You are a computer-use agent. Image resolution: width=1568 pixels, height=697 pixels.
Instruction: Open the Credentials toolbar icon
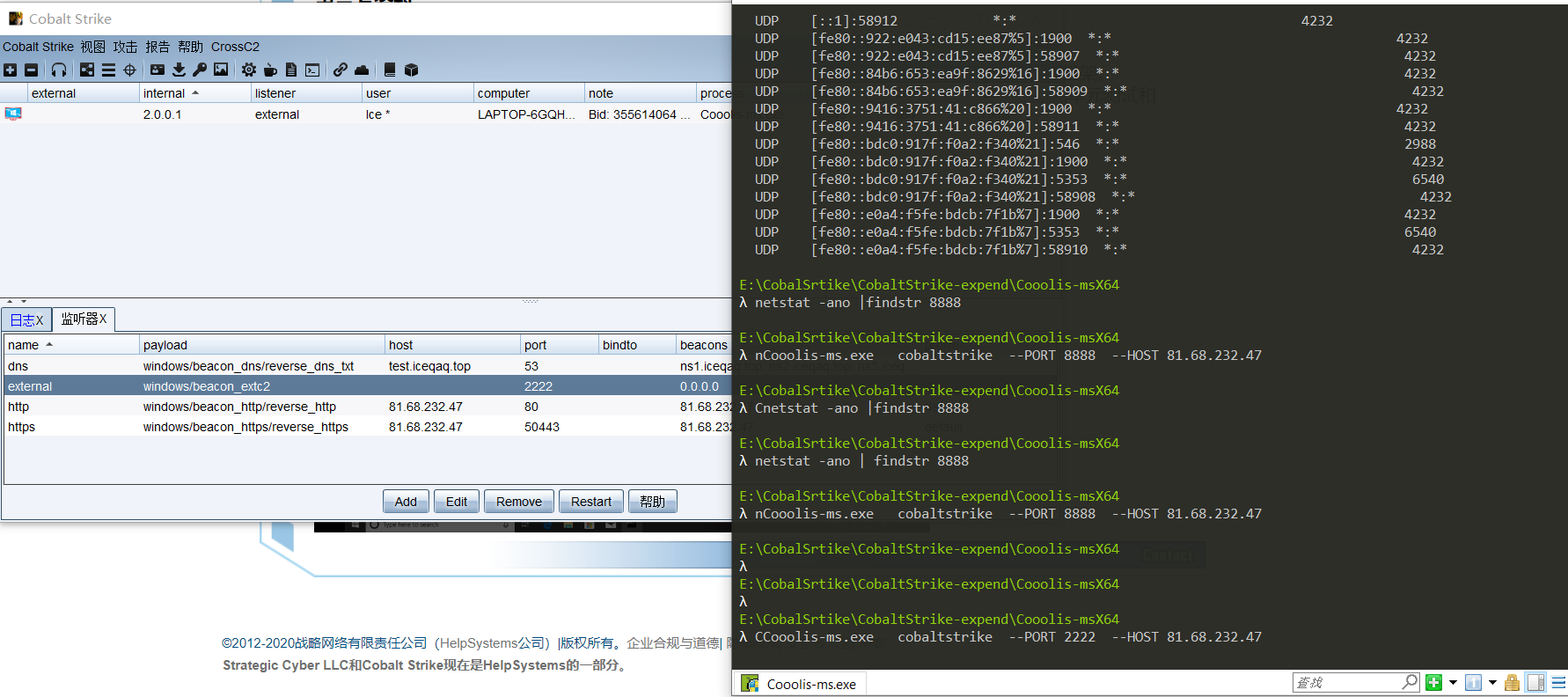(158, 70)
